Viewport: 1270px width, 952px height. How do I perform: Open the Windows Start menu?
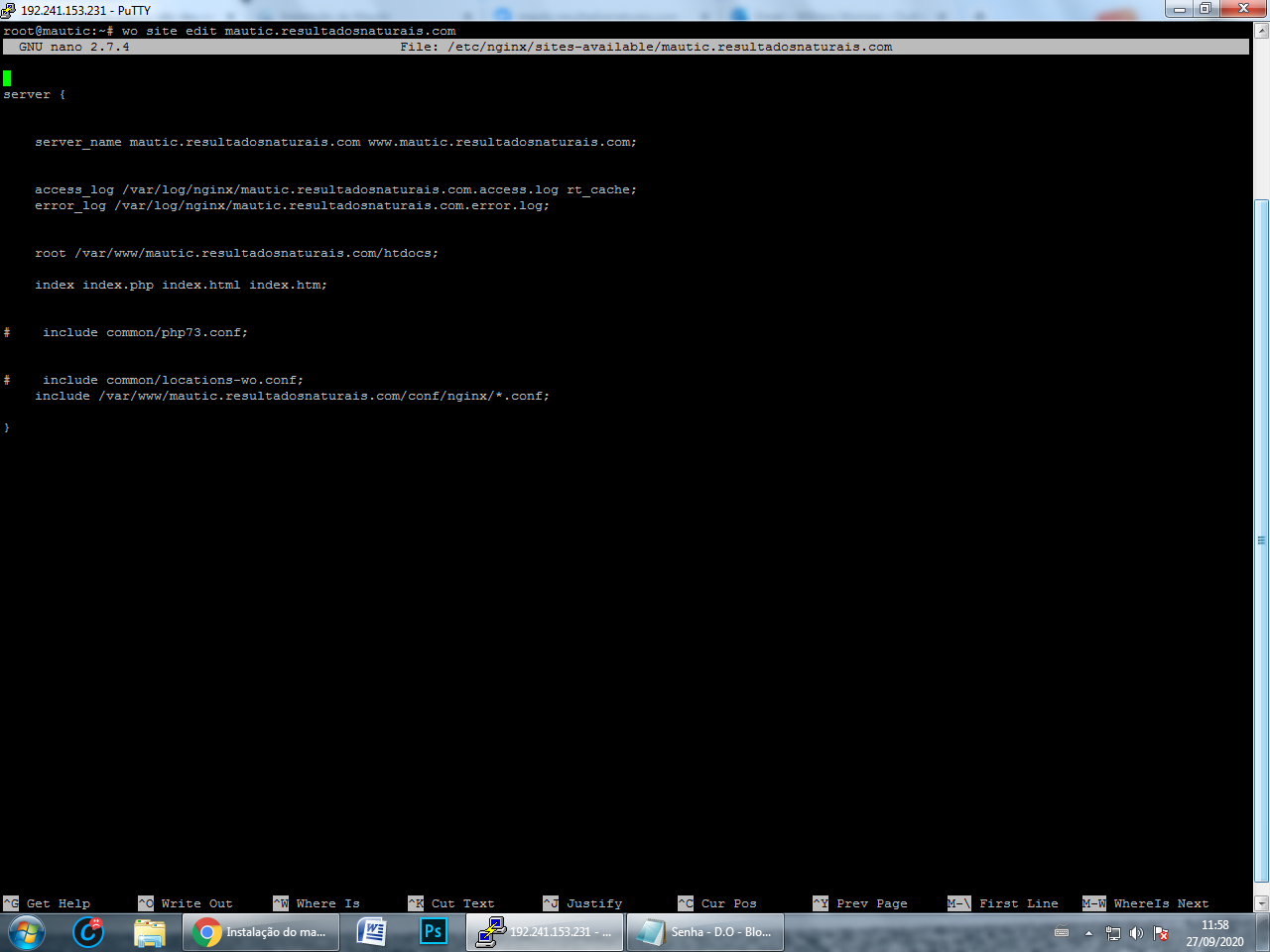pos(26,932)
